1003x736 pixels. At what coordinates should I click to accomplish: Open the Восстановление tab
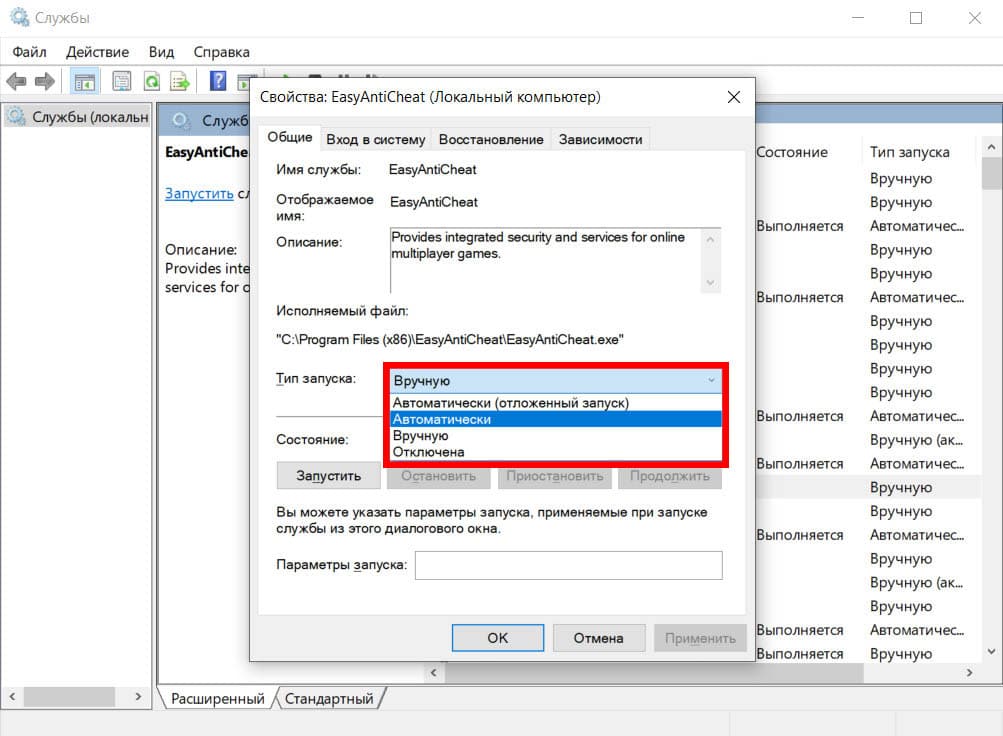[x=491, y=139]
